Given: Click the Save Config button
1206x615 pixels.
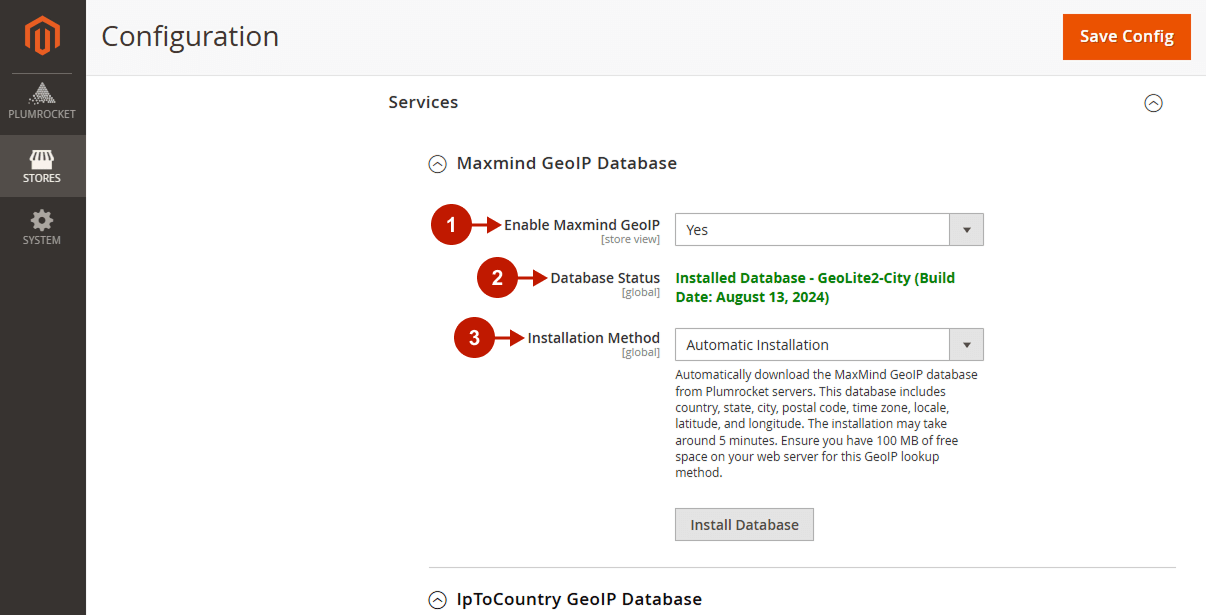Looking at the screenshot, I should point(1126,36).
